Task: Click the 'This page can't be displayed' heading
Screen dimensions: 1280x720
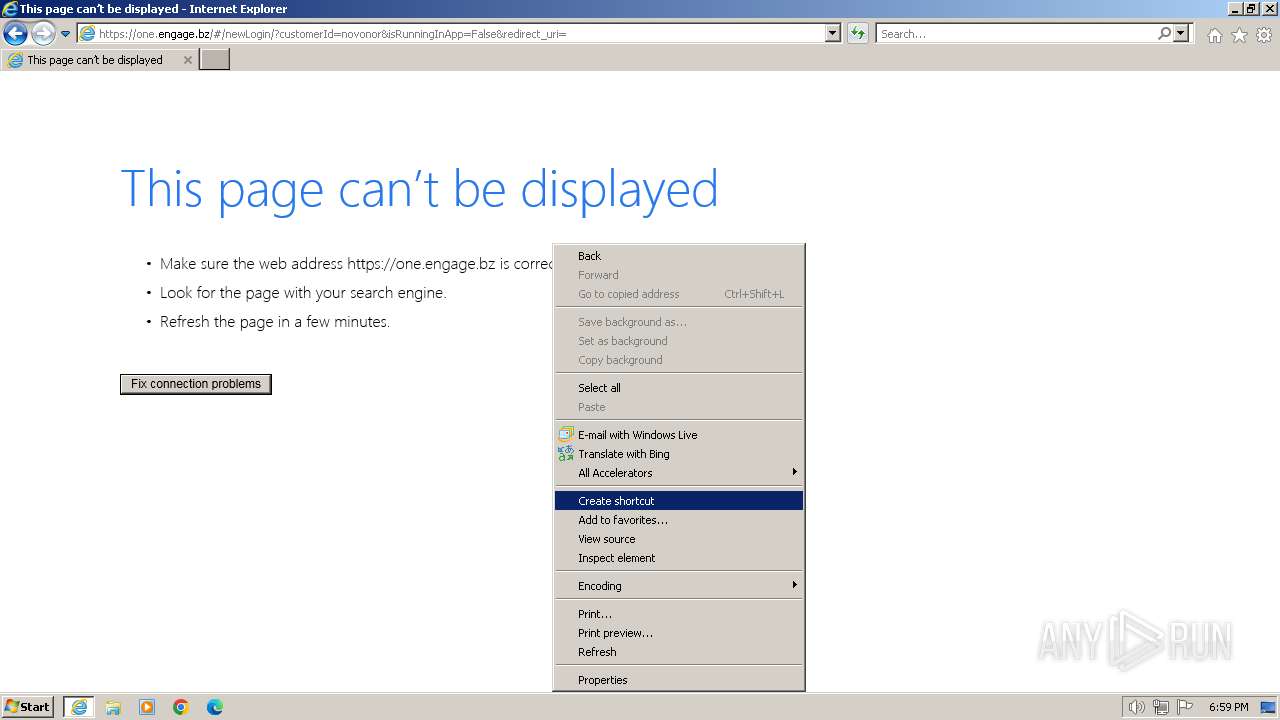Action: click(x=419, y=189)
